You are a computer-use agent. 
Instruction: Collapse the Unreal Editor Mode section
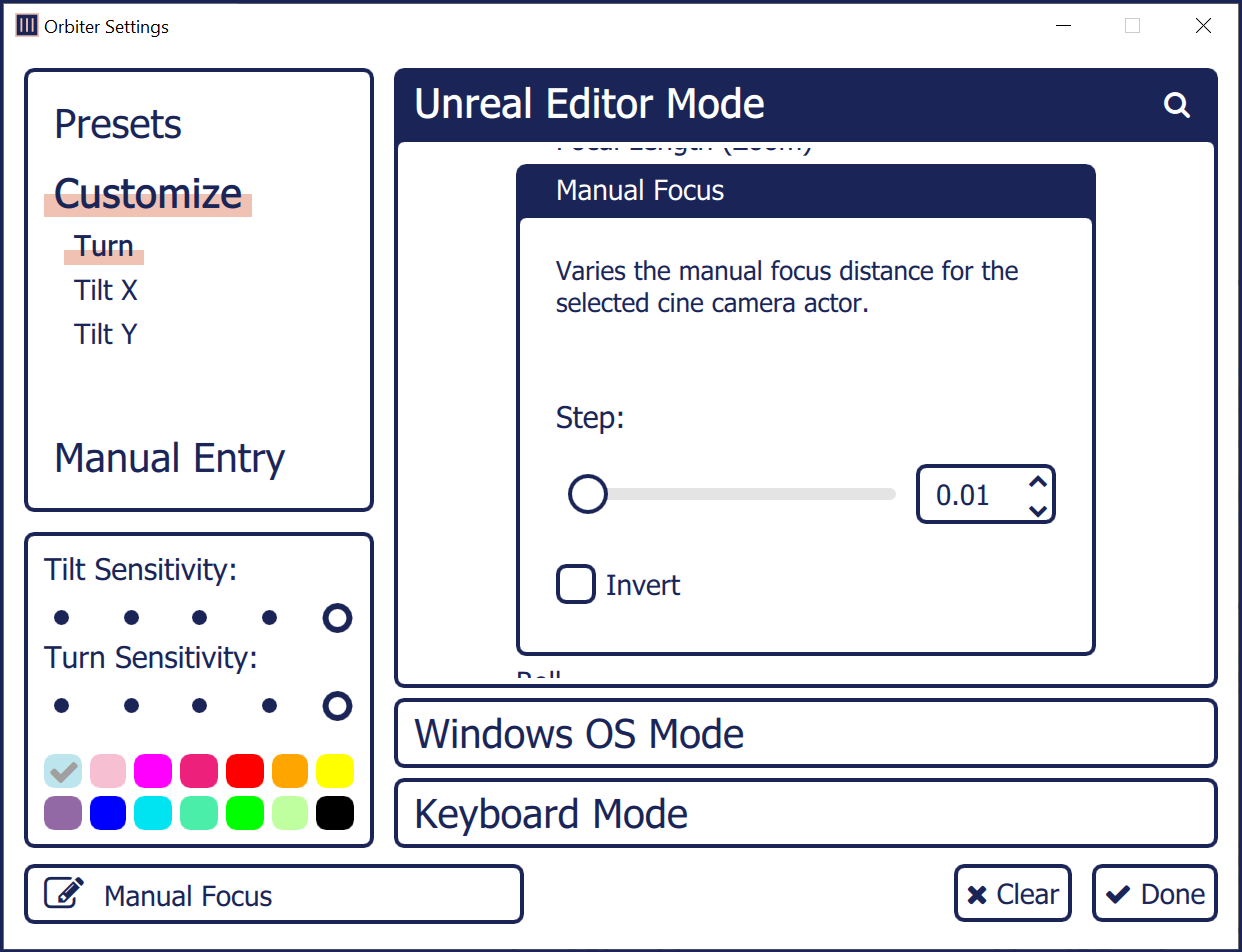click(806, 105)
